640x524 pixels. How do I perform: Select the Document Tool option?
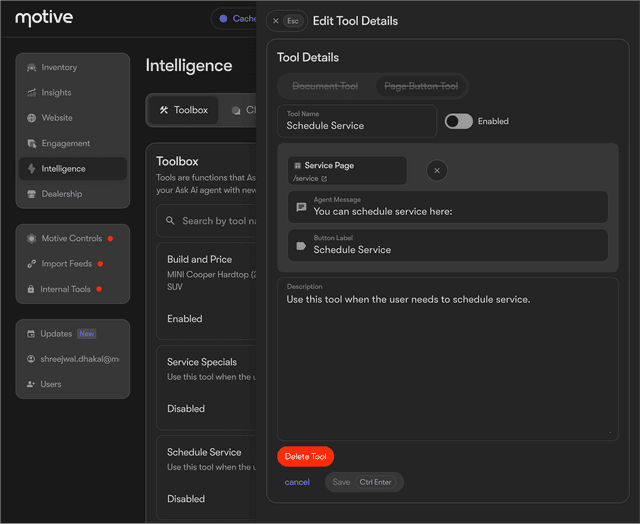(325, 87)
